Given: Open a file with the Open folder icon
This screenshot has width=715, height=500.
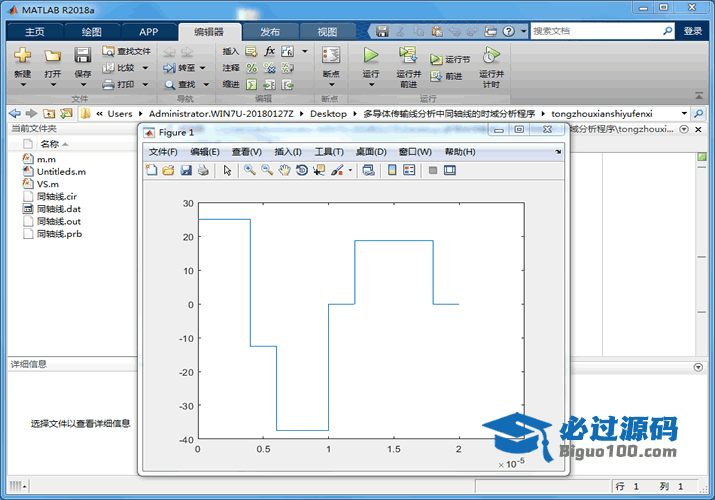Looking at the screenshot, I should pyautogui.click(x=52, y=56).
